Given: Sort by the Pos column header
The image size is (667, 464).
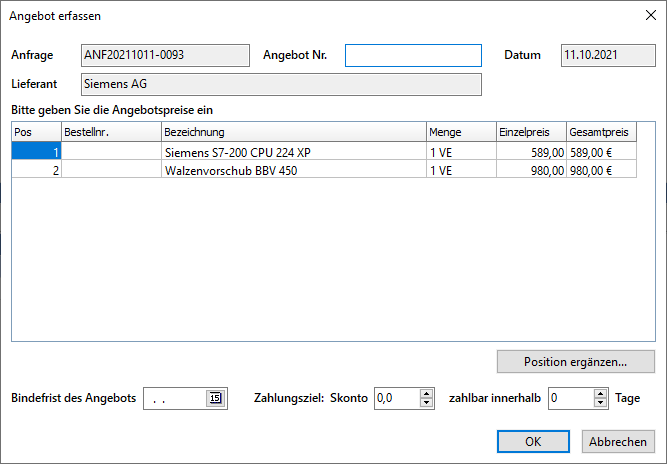Looking at the screenshot, I should click(x=36, y=132).
